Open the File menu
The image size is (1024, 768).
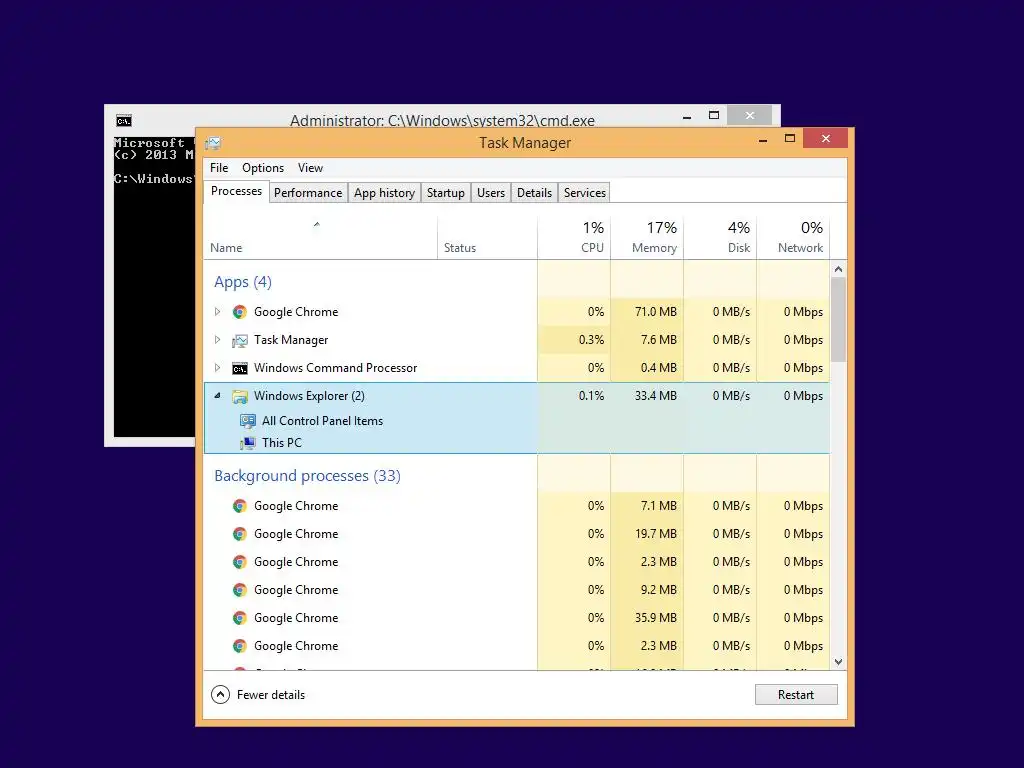[x=219, y=168]
